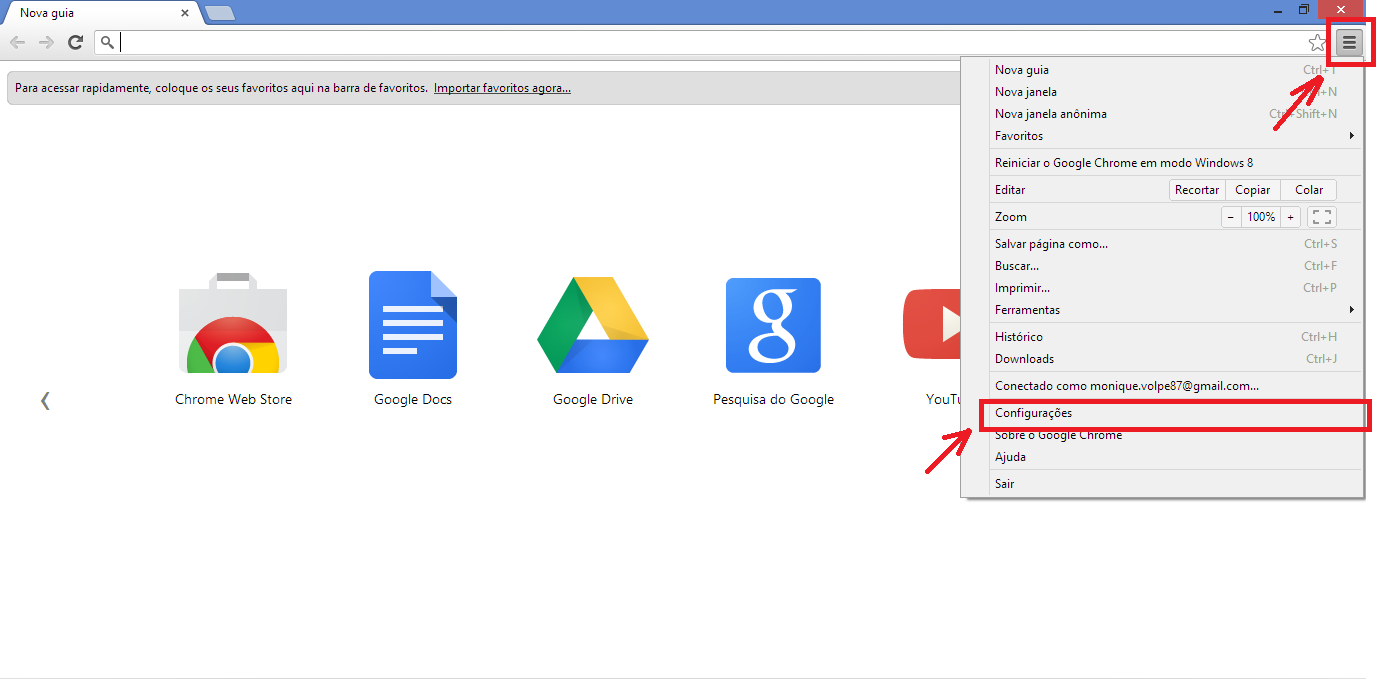Click the Copiar button
The width and height of the screenshot is (1392, 679).
[x=1252, y=190]
